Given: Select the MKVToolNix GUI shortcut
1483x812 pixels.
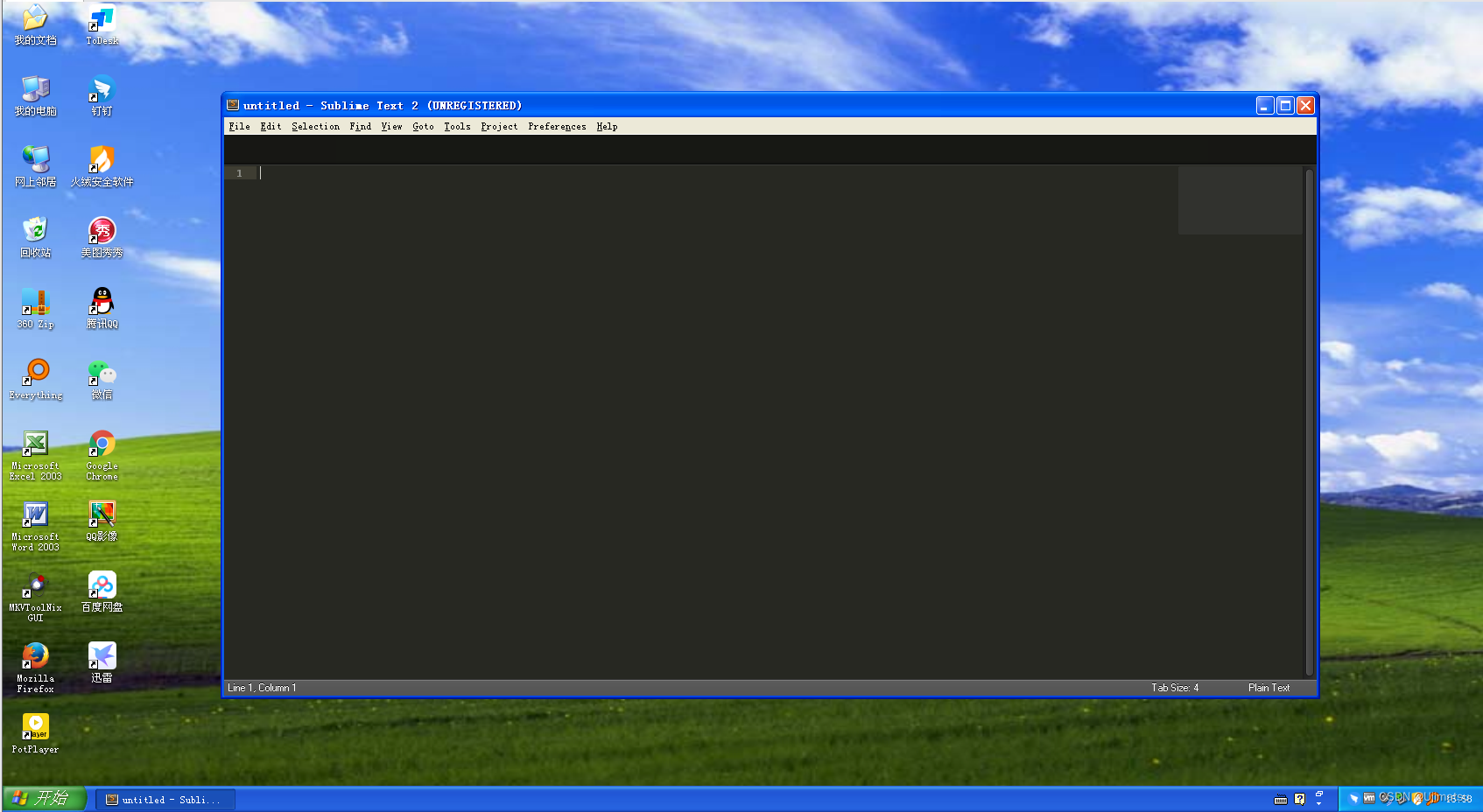Looking at the screenshot, I should click(35, 597).
